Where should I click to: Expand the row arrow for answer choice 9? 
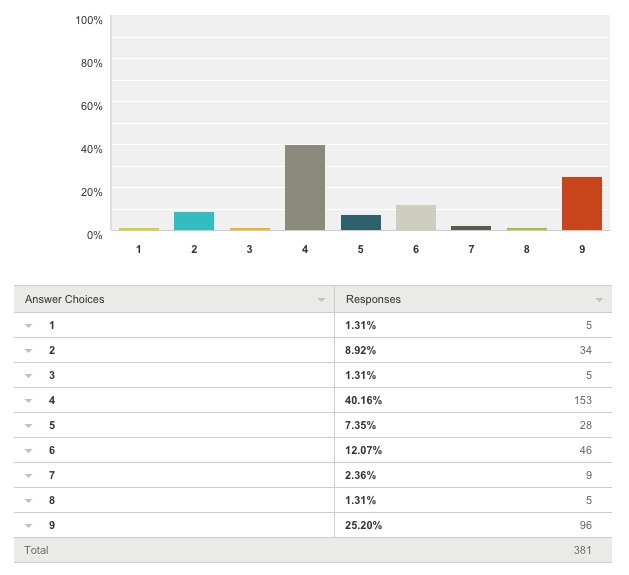29,526
